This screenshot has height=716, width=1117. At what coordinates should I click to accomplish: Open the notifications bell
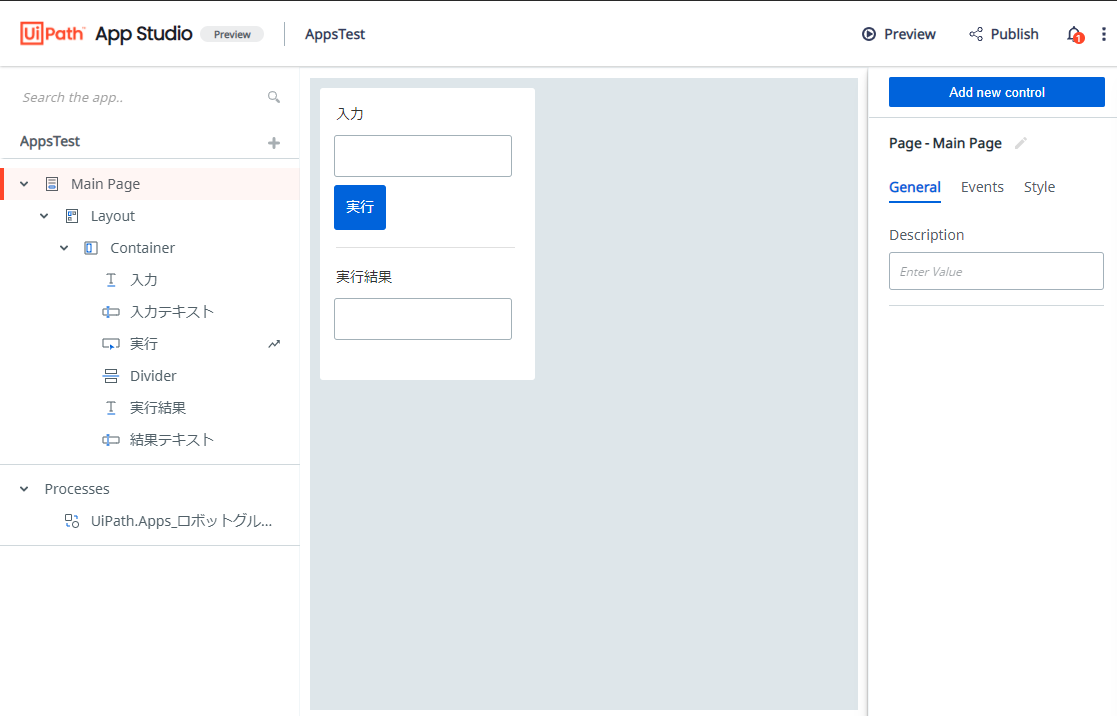point(1074,34)
